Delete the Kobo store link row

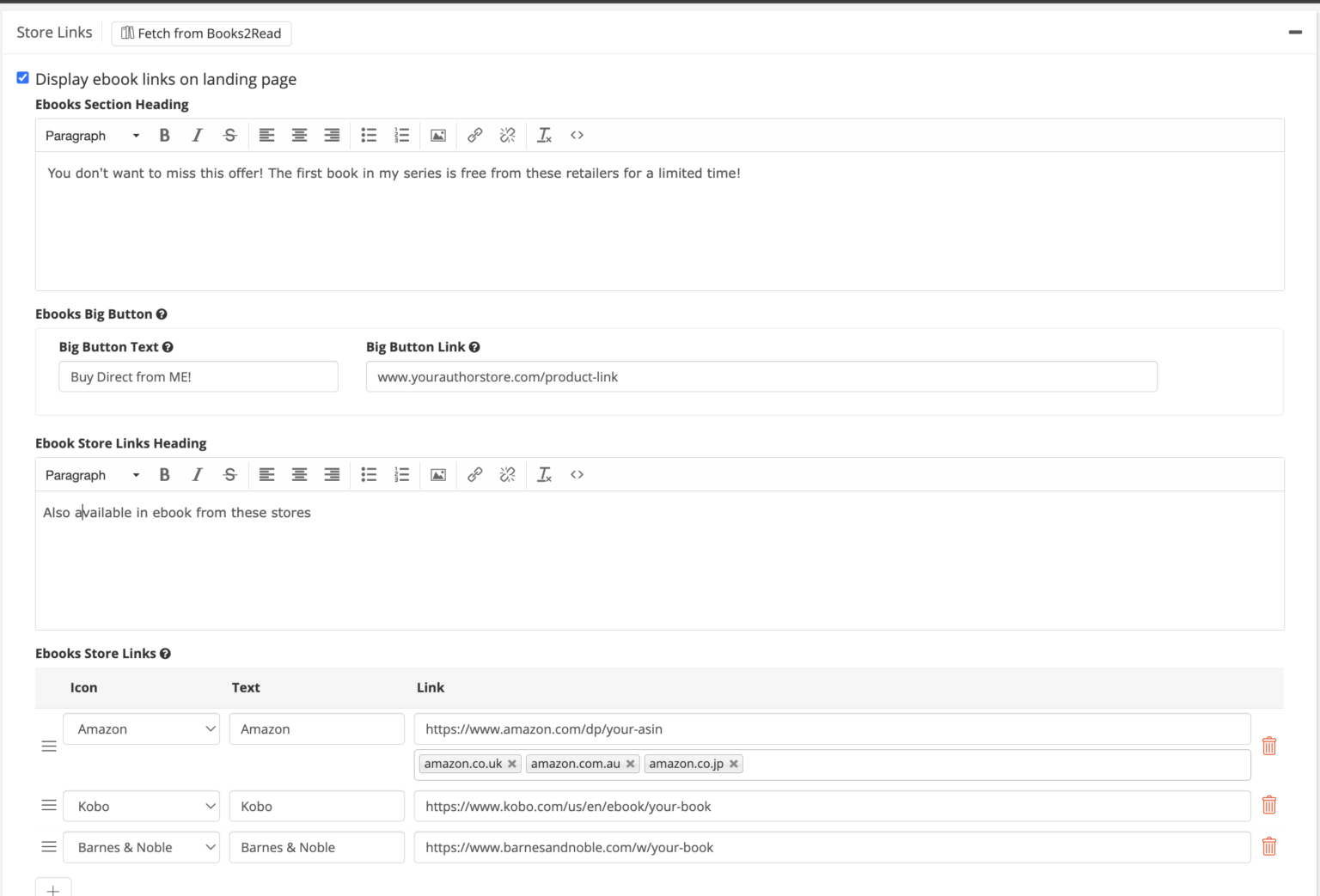click(x=1268, y=805)
